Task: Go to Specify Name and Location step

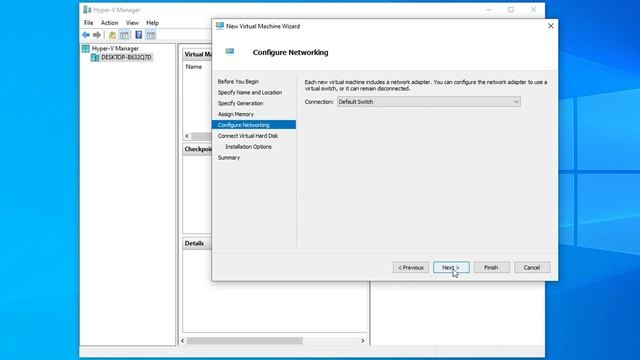Action: click(x=250, y=93)
